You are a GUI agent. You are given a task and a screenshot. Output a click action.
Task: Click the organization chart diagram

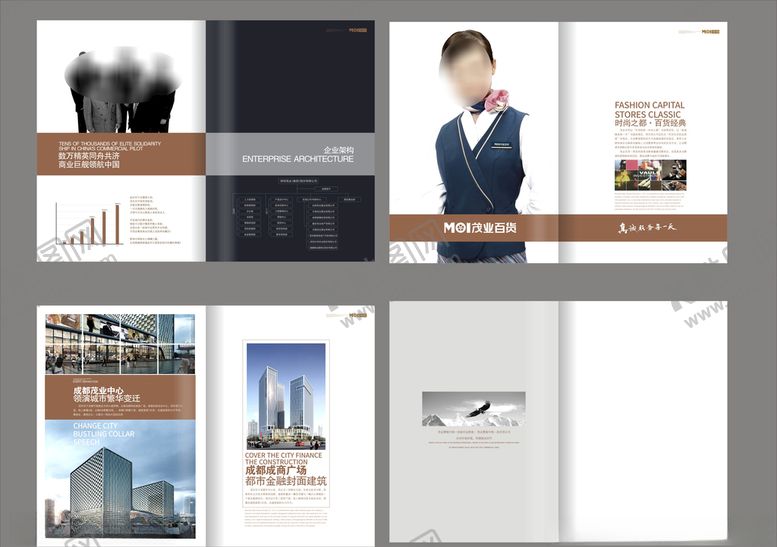290,218
